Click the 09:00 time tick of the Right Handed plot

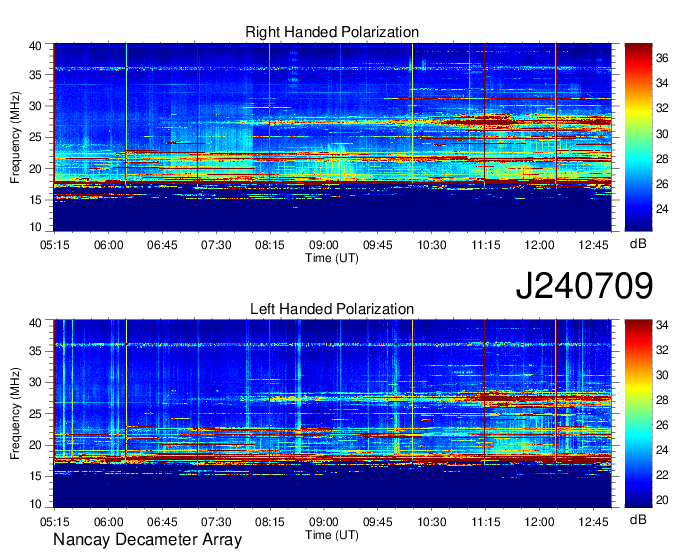pos(324,245)
